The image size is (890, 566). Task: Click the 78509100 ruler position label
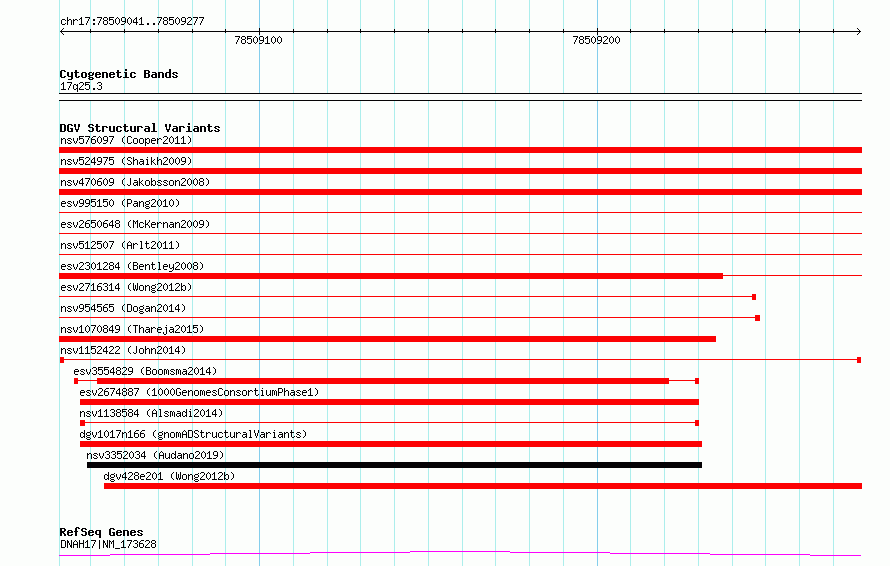click(258, 40)
